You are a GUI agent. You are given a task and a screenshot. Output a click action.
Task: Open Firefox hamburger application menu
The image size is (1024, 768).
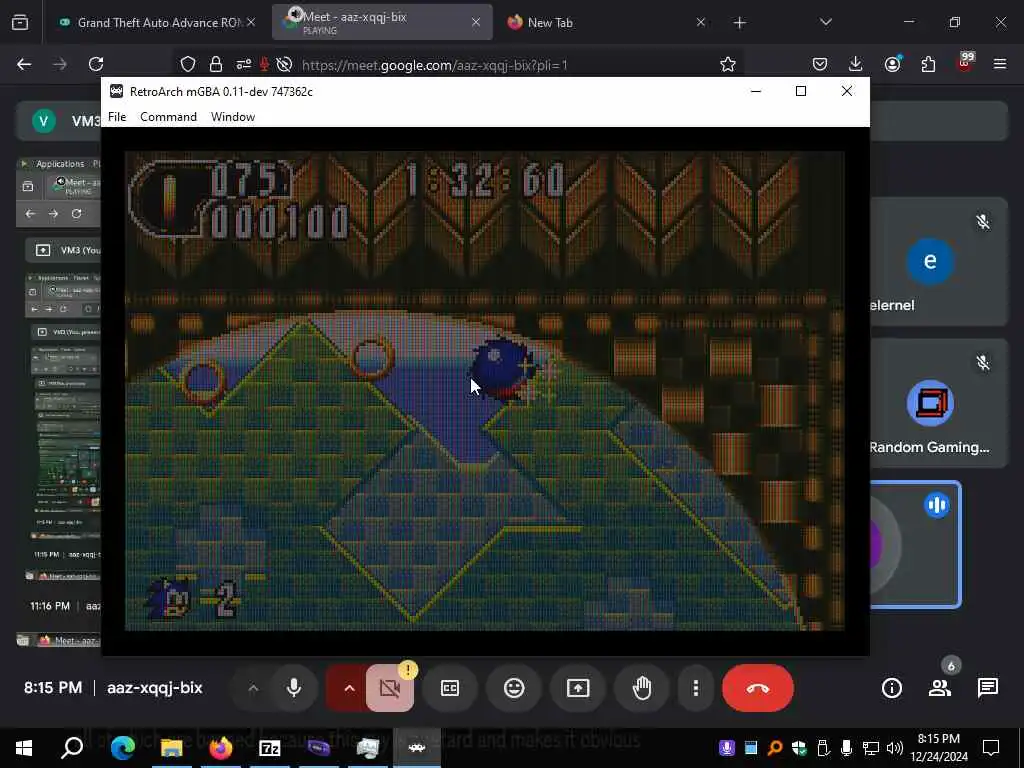(1000, 64)
